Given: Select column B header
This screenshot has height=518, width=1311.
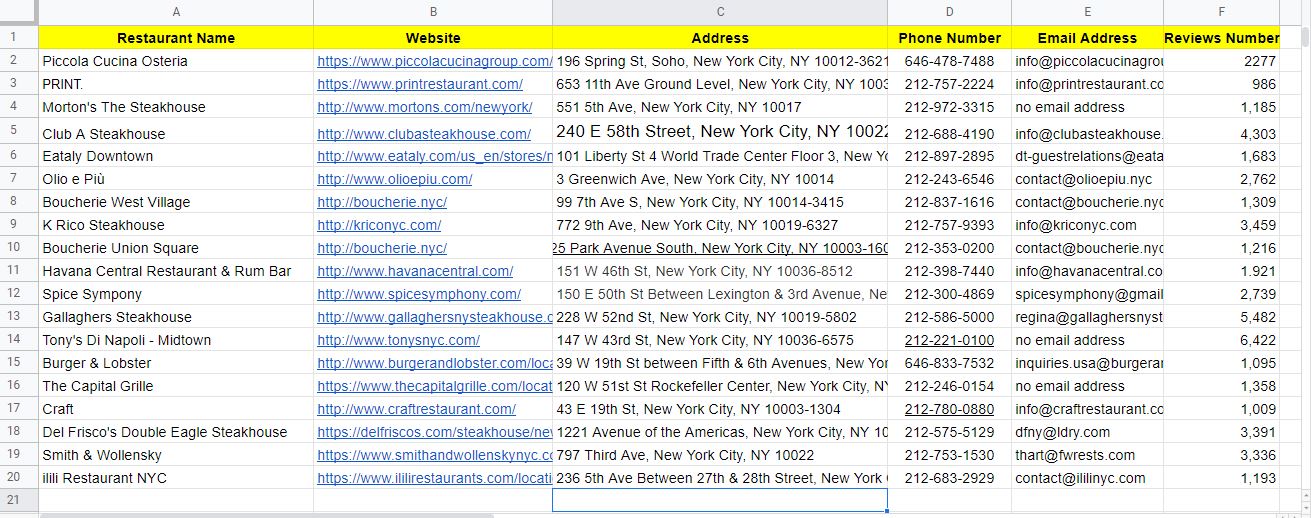Looking at the screenshot, I should pyautogui.click(x=433, y=12).
